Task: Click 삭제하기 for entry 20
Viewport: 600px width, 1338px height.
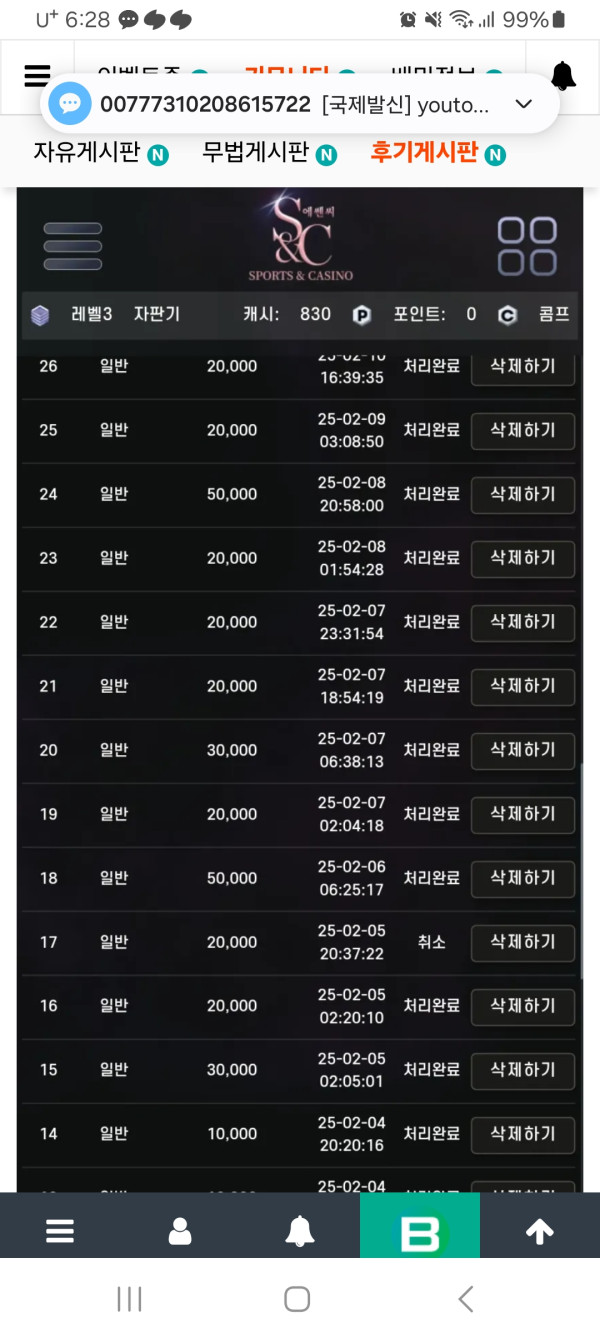Action: 523,750
